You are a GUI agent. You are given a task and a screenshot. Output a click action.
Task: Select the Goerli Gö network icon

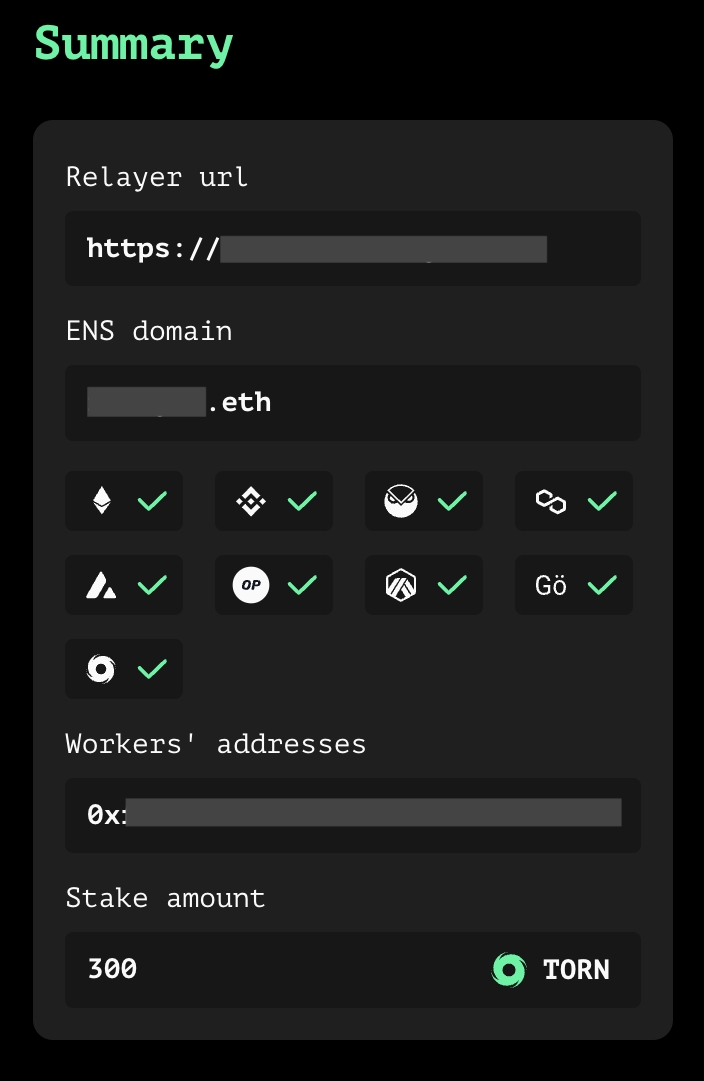tap(551, 585)
